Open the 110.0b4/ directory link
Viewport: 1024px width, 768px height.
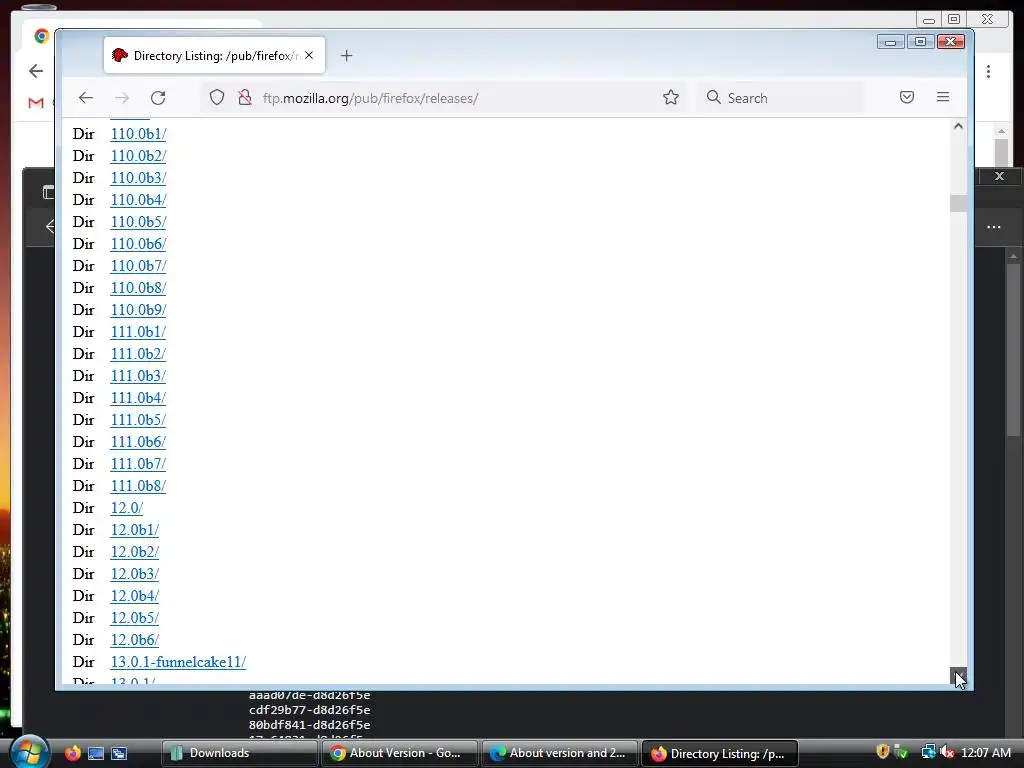[138, 200]
